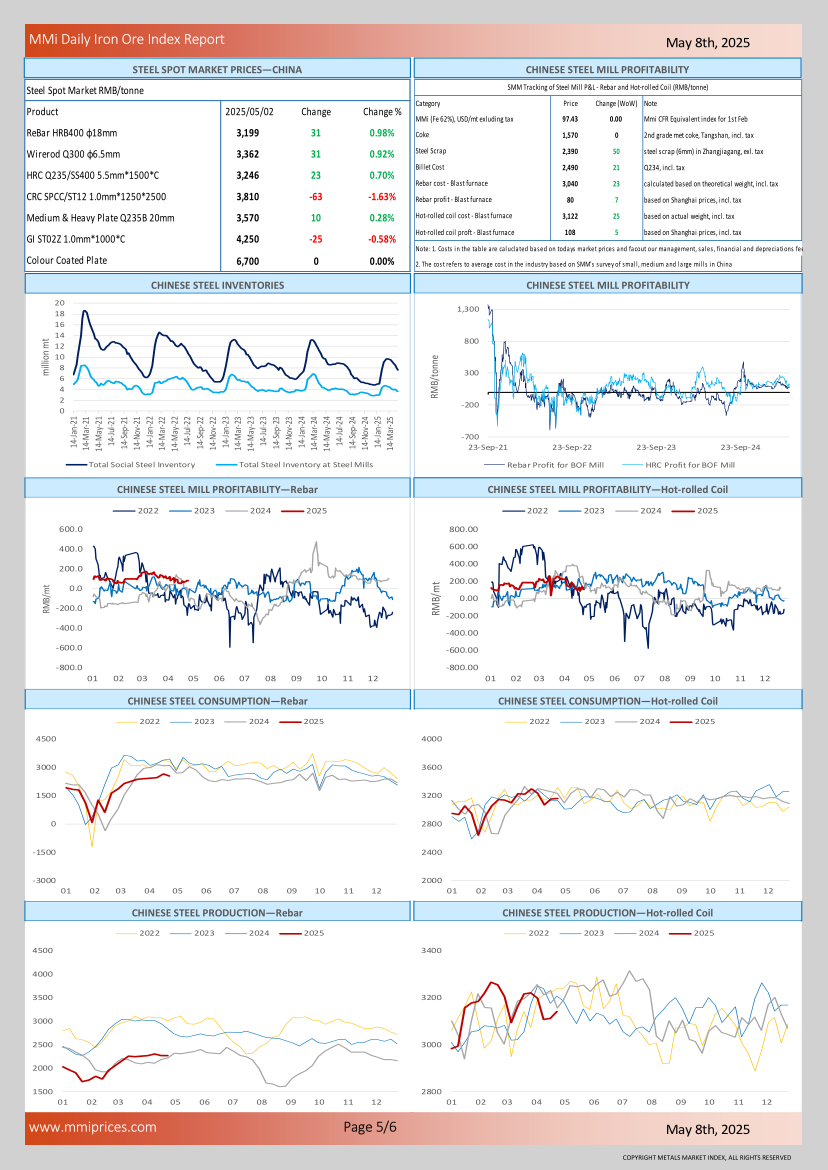Click the MMi Fe 62% price 97.43
Image resolution: width=828 pixels, height=1170 pixels.
click(570, 119)
